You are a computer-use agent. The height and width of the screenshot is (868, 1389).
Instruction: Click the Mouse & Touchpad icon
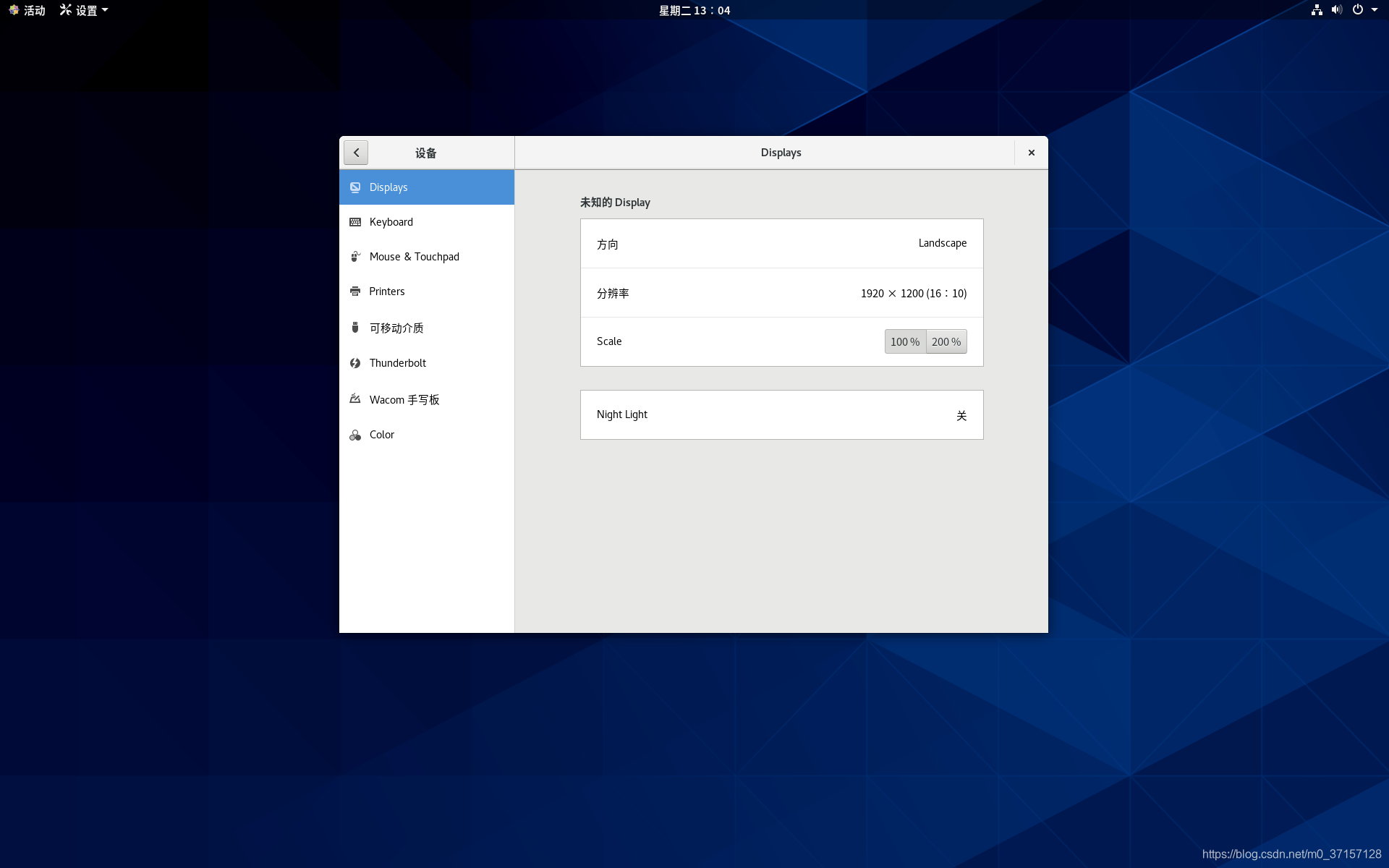pyautogui.click(x=355, y=257)
